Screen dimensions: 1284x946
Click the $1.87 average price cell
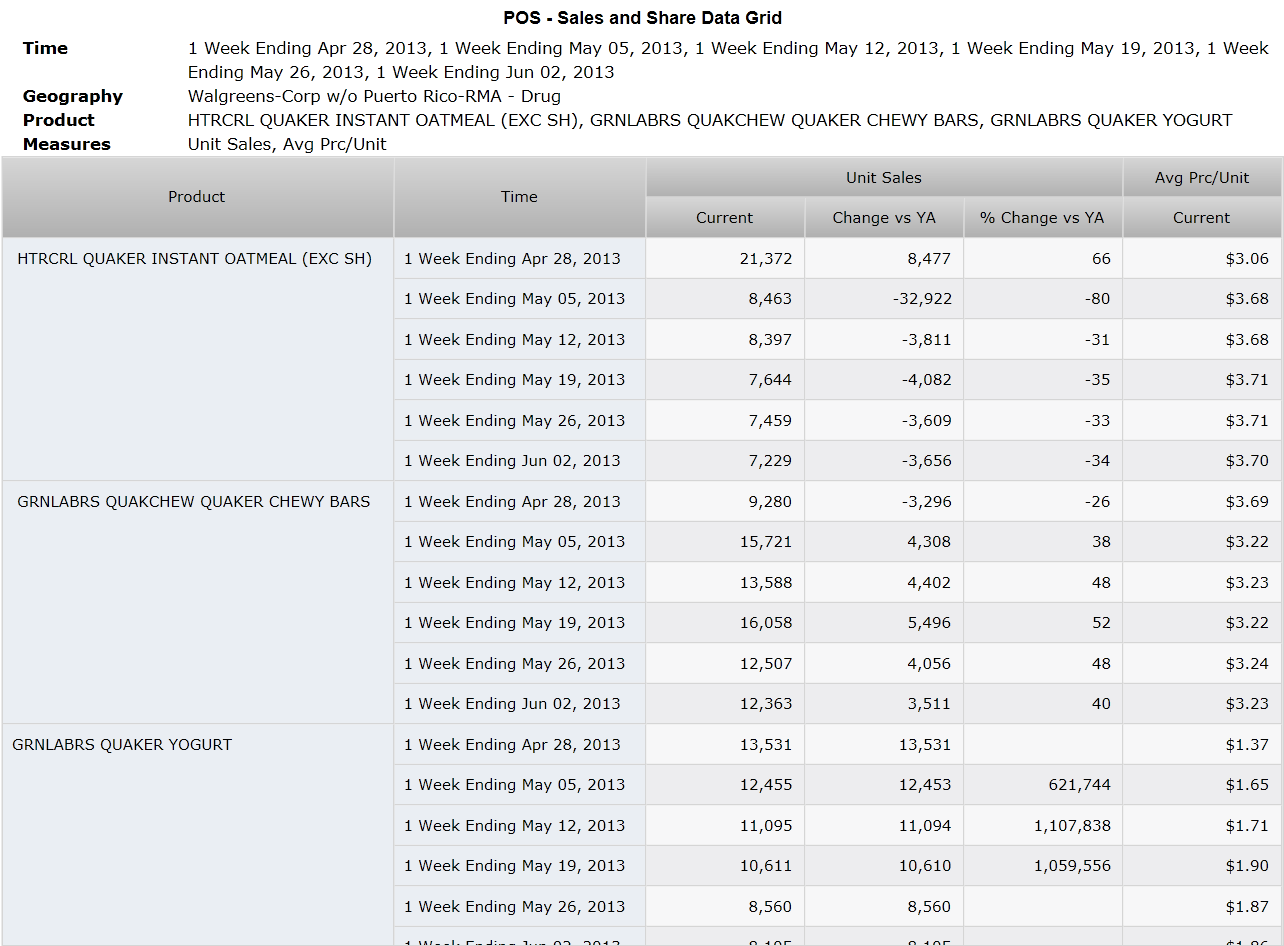(1202, 906)
